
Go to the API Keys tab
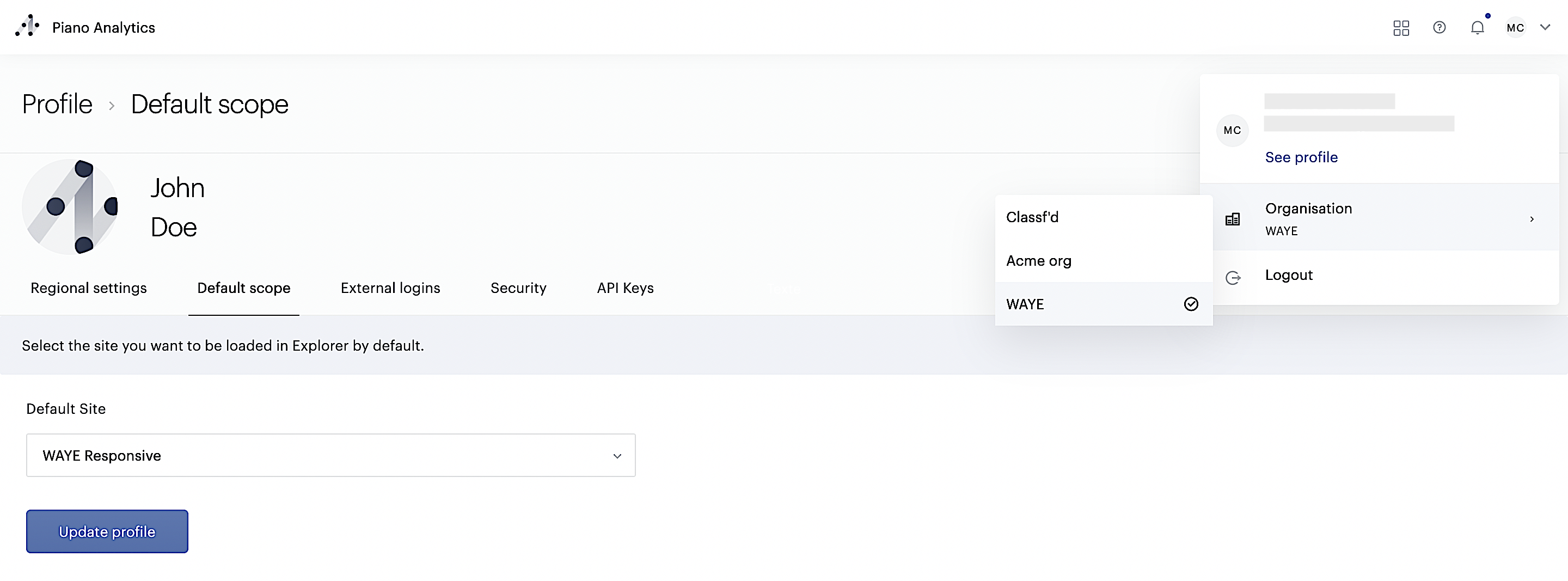click(x=625, y=288)
